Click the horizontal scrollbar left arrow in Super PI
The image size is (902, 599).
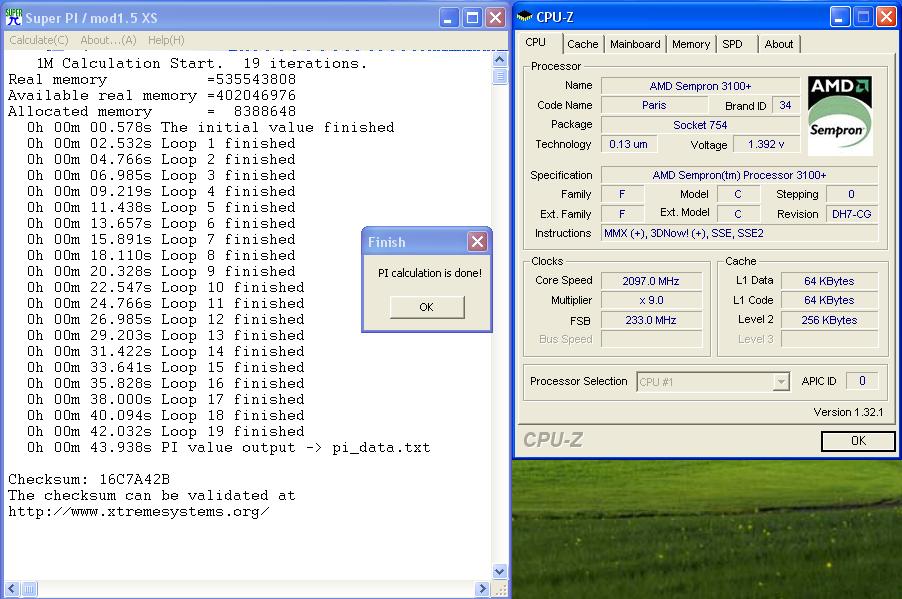[12, 589]
